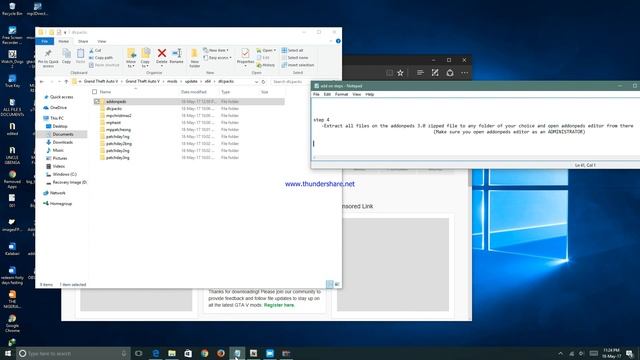Click Select all in the ribbon
This screenshot has height=360, width=640.
(292, 50)
